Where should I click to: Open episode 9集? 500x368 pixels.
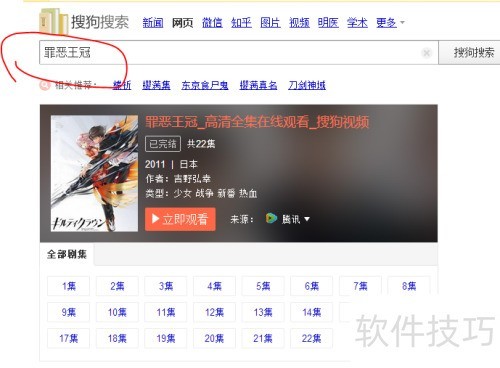(68, 312)
